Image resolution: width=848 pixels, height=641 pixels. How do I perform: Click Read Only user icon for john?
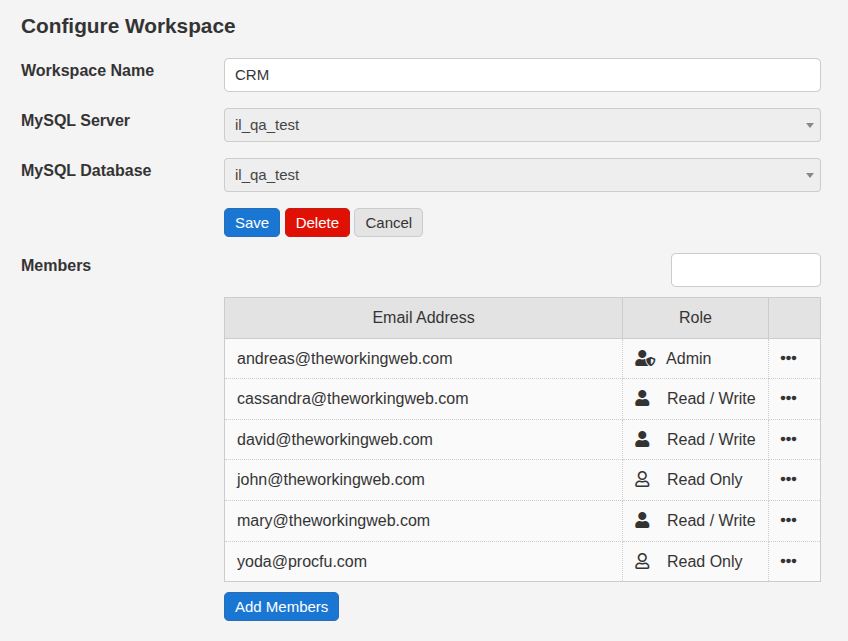point(643,479)
